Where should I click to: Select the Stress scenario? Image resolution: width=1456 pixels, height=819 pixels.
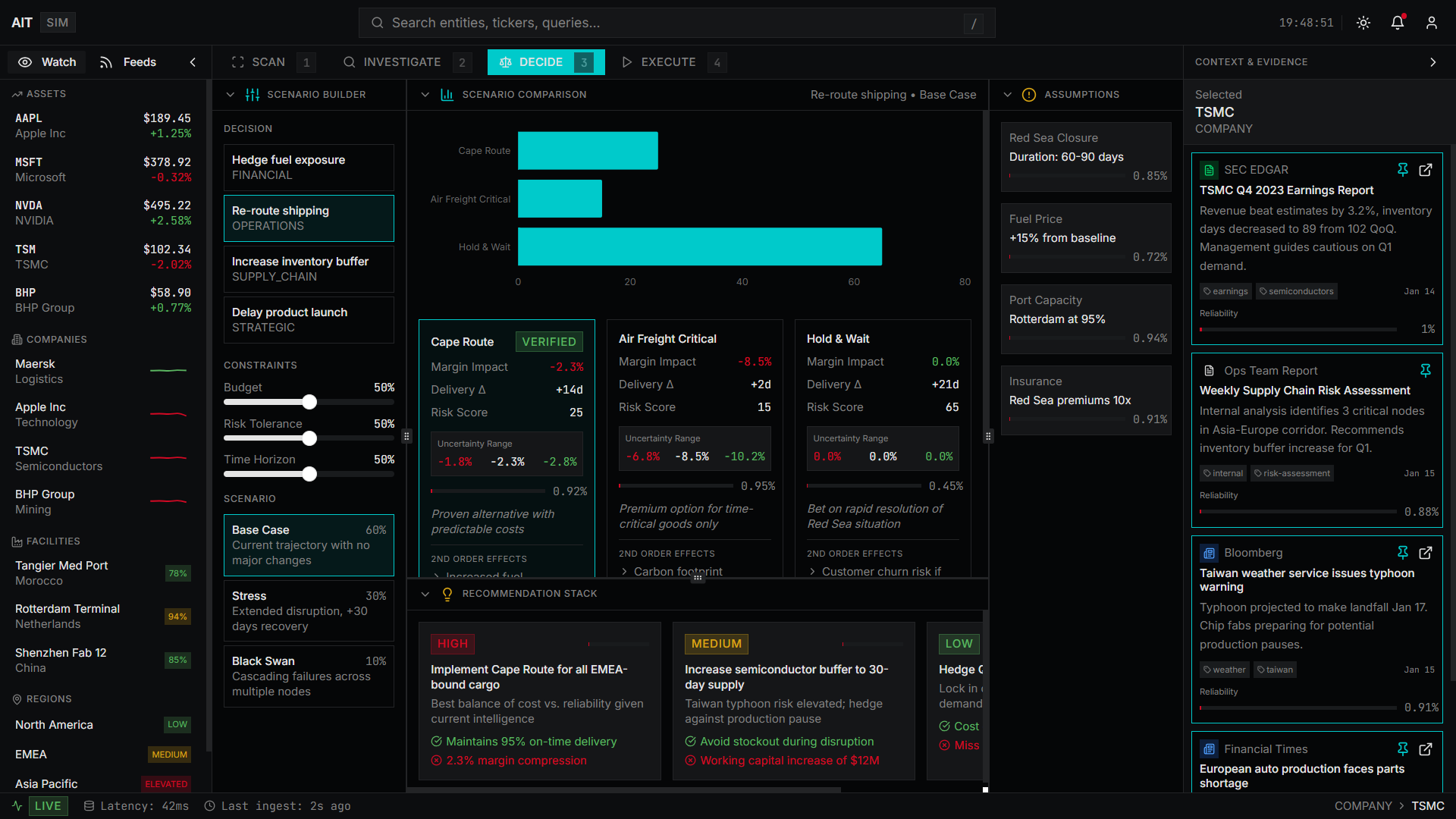pyautogui.click(x=309, y=611)
